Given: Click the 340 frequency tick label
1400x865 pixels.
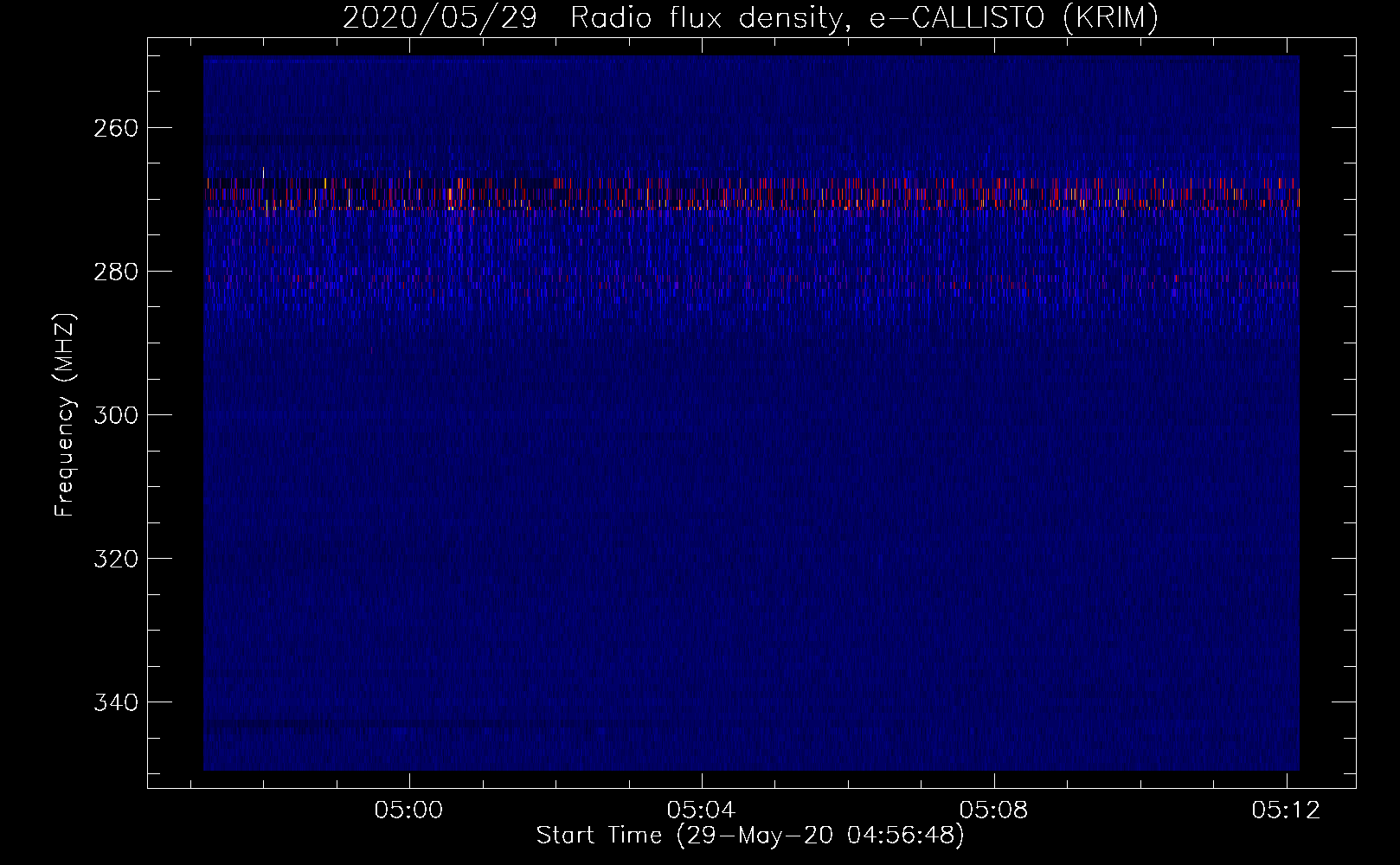Looking at the screenshot, I should pos(115,702).
